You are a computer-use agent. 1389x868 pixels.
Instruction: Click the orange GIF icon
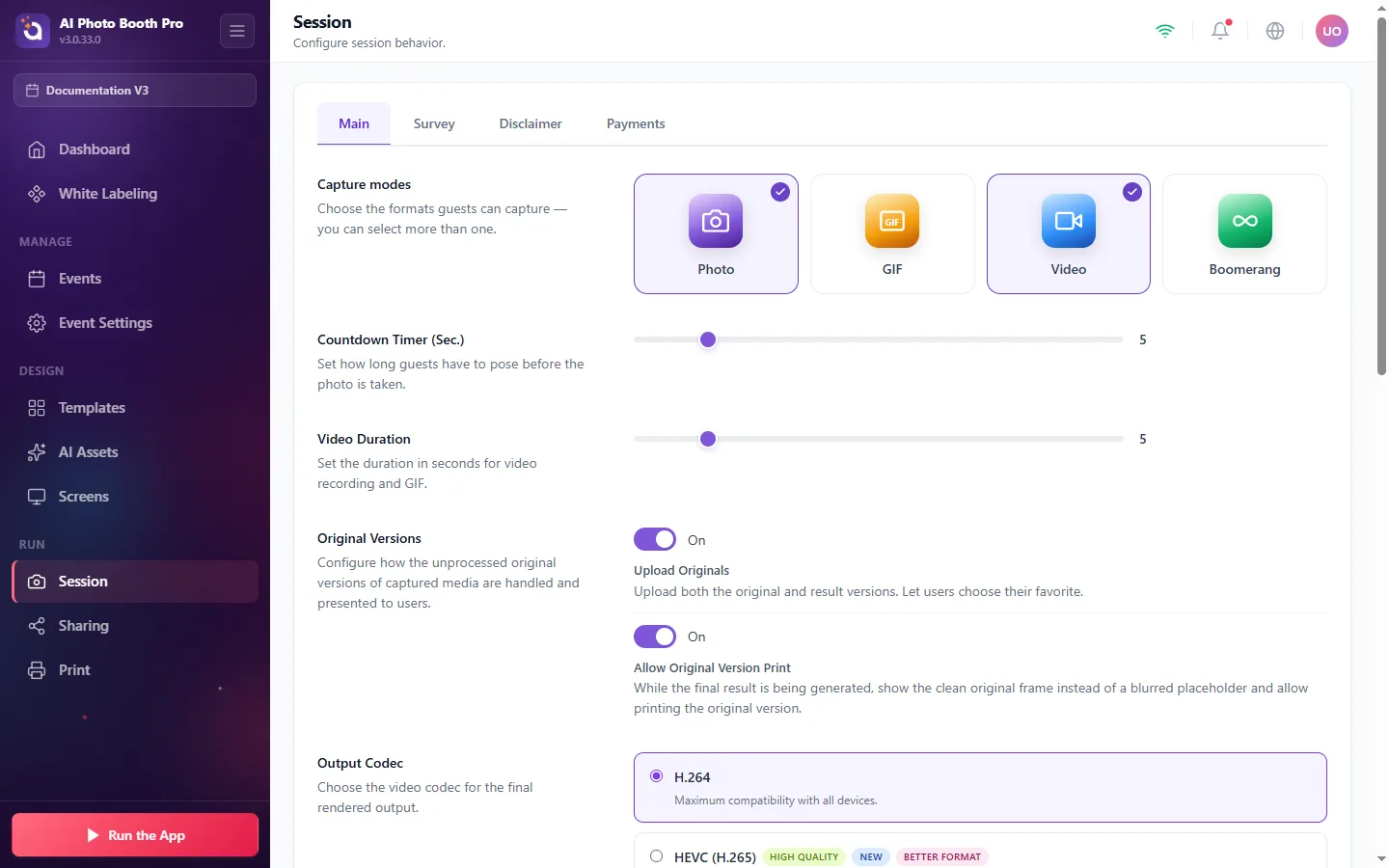892,221
